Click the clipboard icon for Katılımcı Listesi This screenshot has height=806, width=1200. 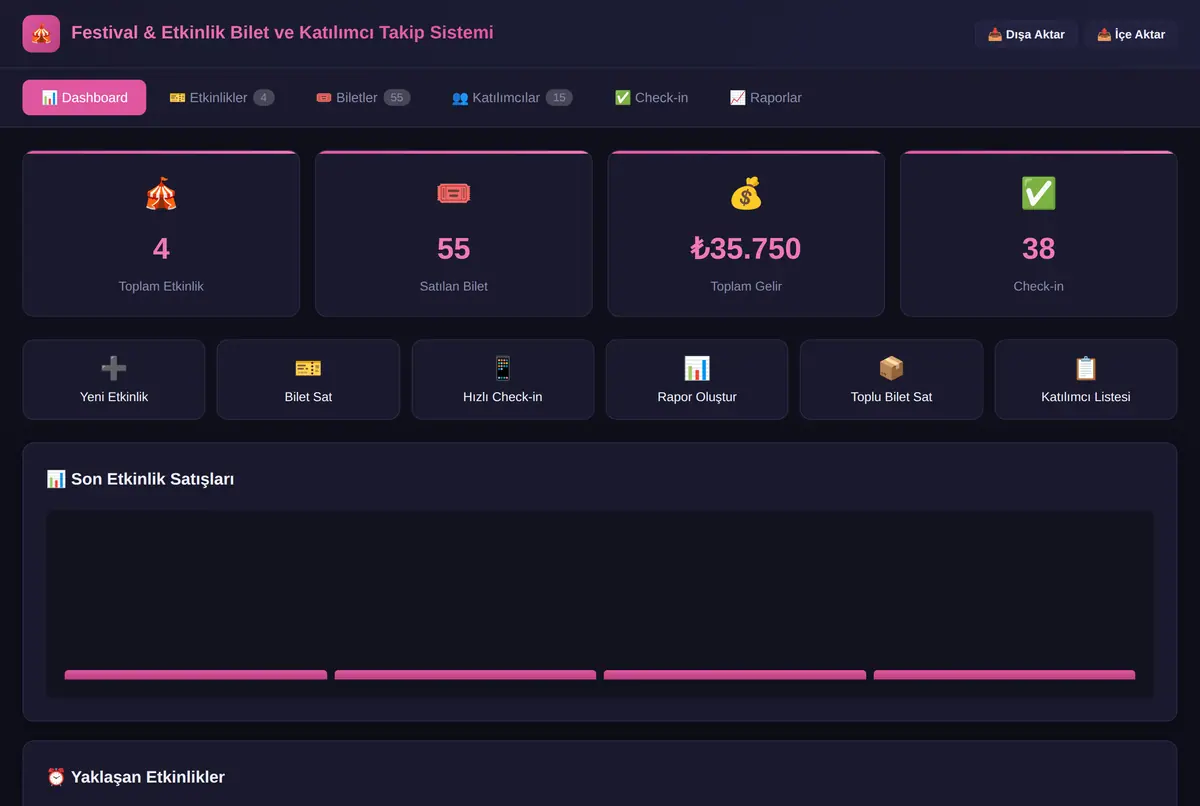1086,368
